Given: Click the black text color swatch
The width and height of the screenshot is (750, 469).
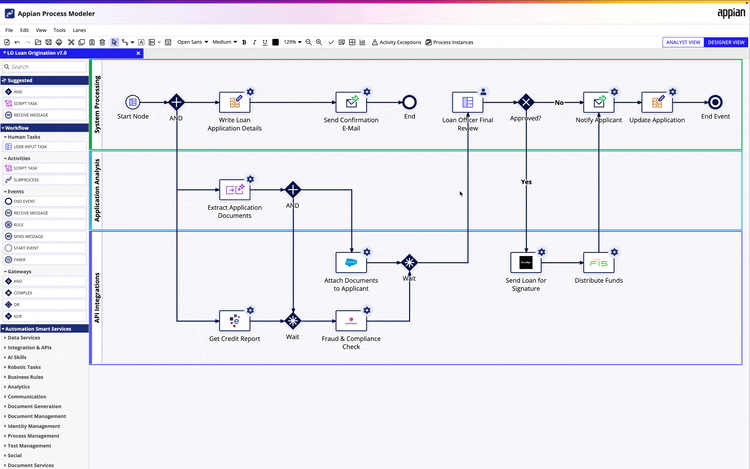Looking at the screenshot, I should point(276,42).
